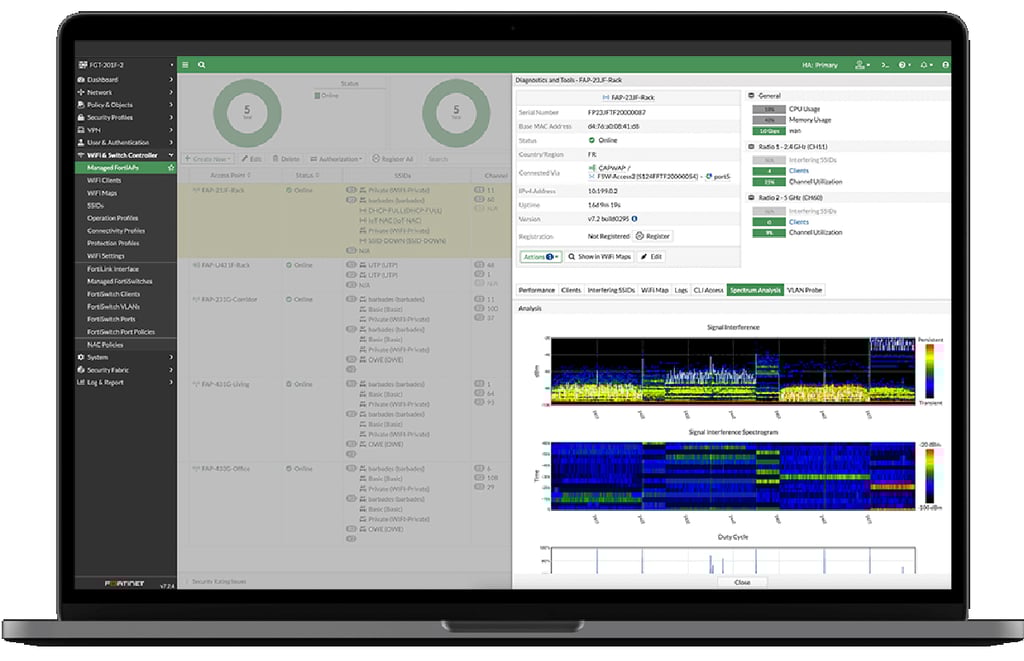Image resolution: width=1024 pixels, height=661 pixels.
Task: Collapse the General section toggle
Action: click(751, 96)
